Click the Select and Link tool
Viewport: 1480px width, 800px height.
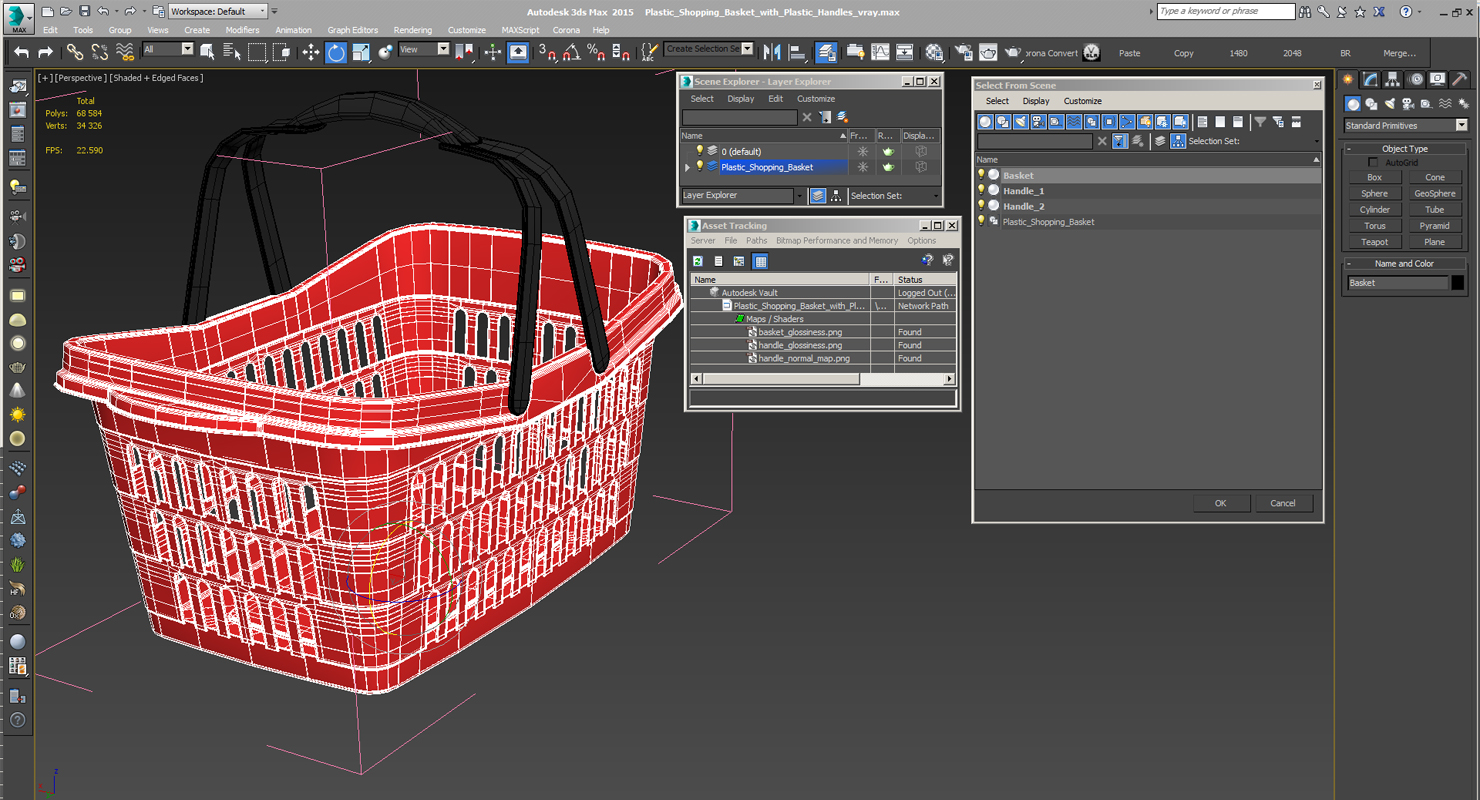75,52
